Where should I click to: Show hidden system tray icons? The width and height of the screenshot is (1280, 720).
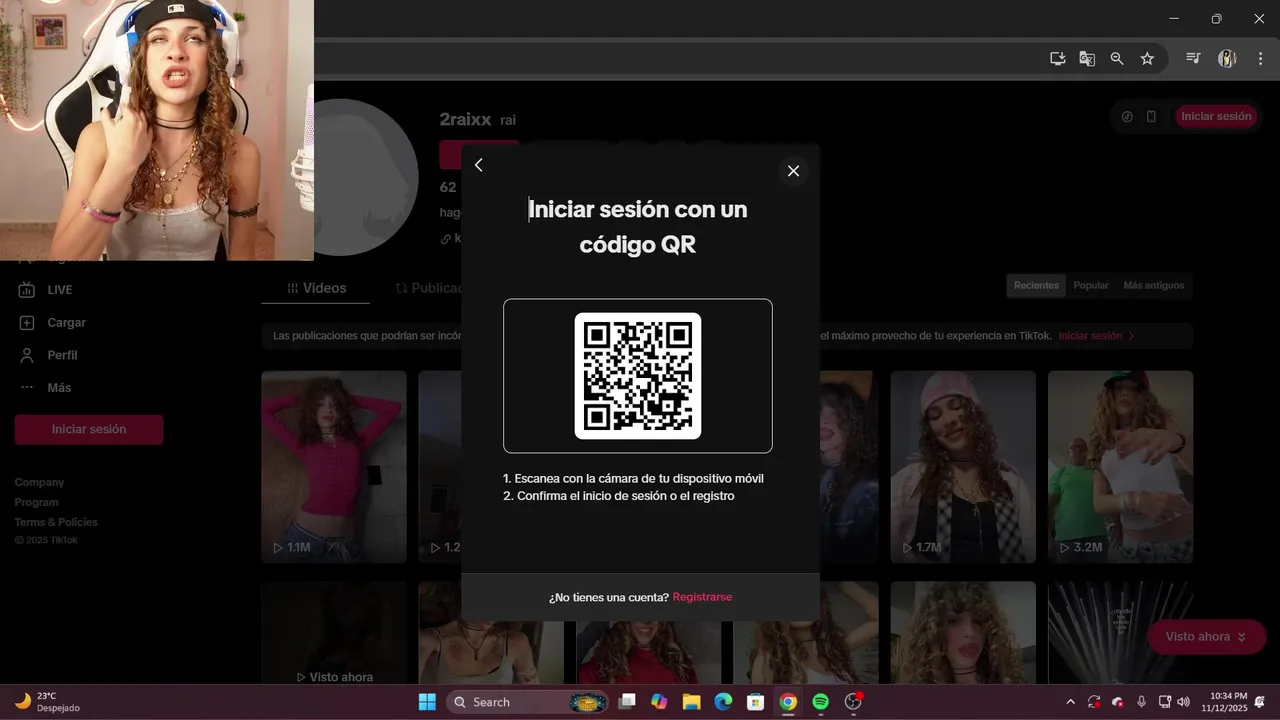point(1070,702)
